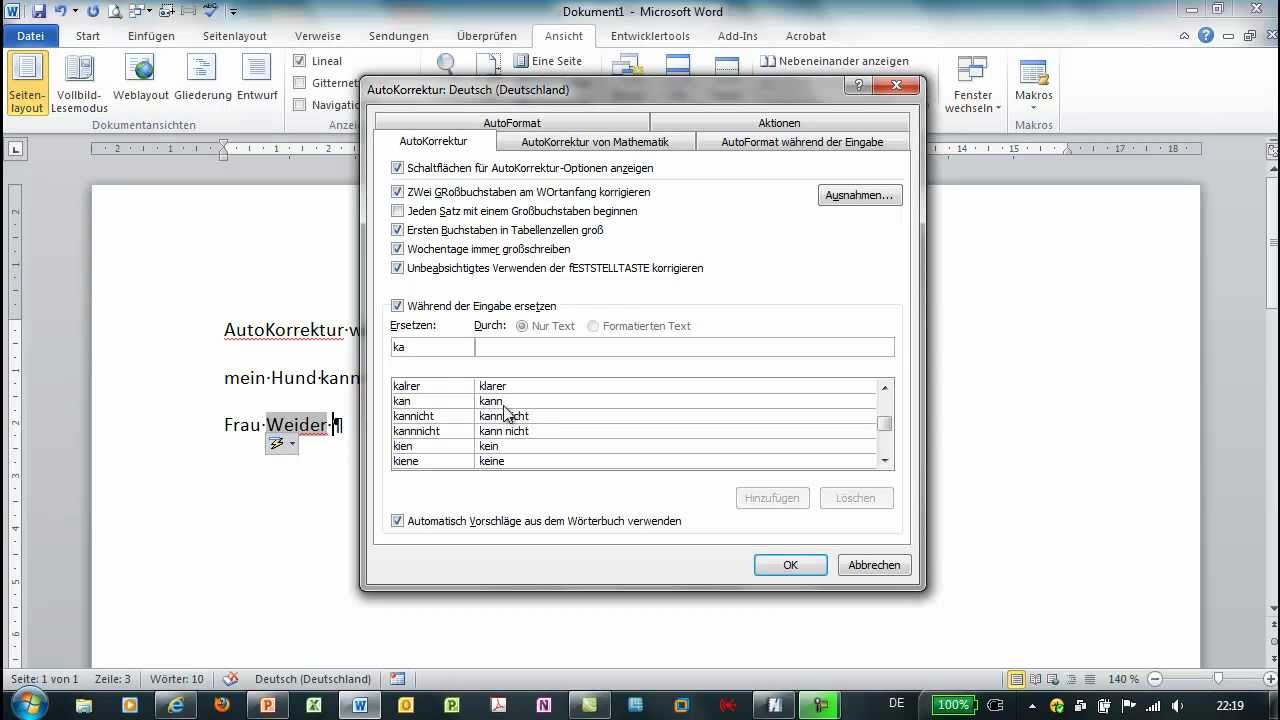This screenshot has width=1280, height=720.
Task: Toggle Navigationsbereich checkbox in ribbon
Action: pyautogui.click(x=299, y=105)
